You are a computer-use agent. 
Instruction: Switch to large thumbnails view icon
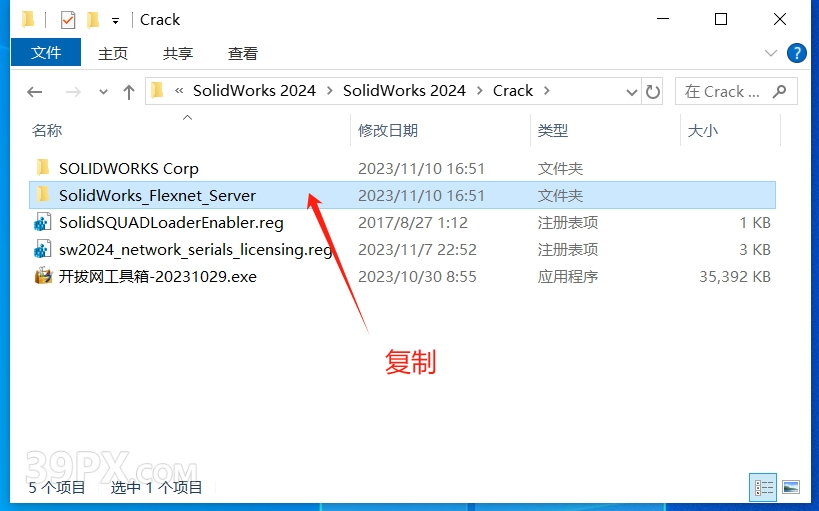pos(791,487)
